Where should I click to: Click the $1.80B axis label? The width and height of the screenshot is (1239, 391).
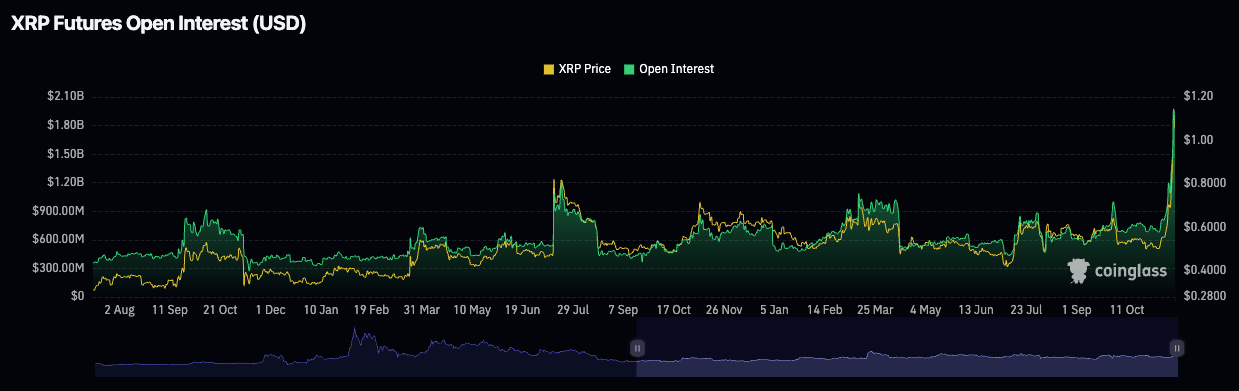66,125
